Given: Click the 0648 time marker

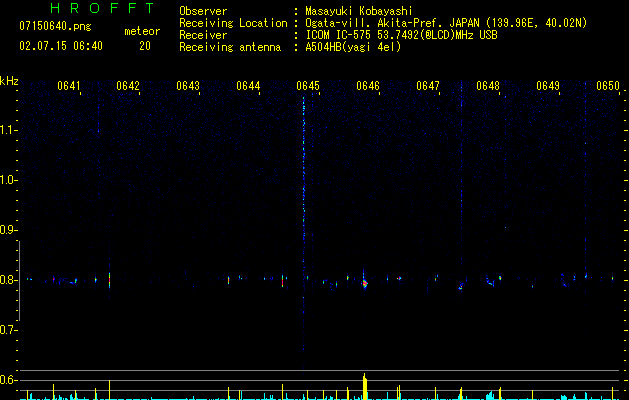Looking at the screenshot, I should tap(488, 86).
